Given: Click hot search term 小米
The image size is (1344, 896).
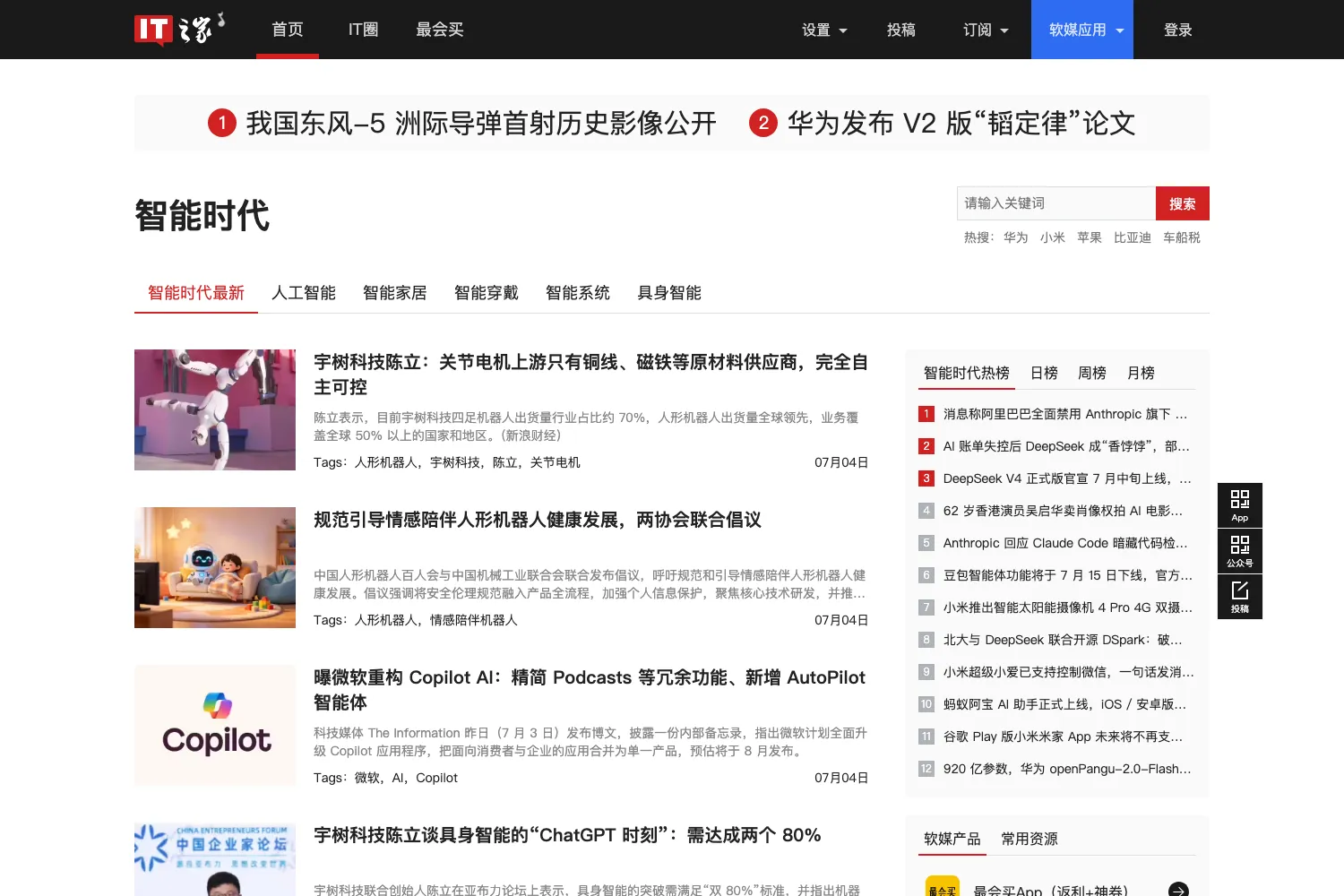Looking at the screenshot, I should click(x=1053, y=237).
